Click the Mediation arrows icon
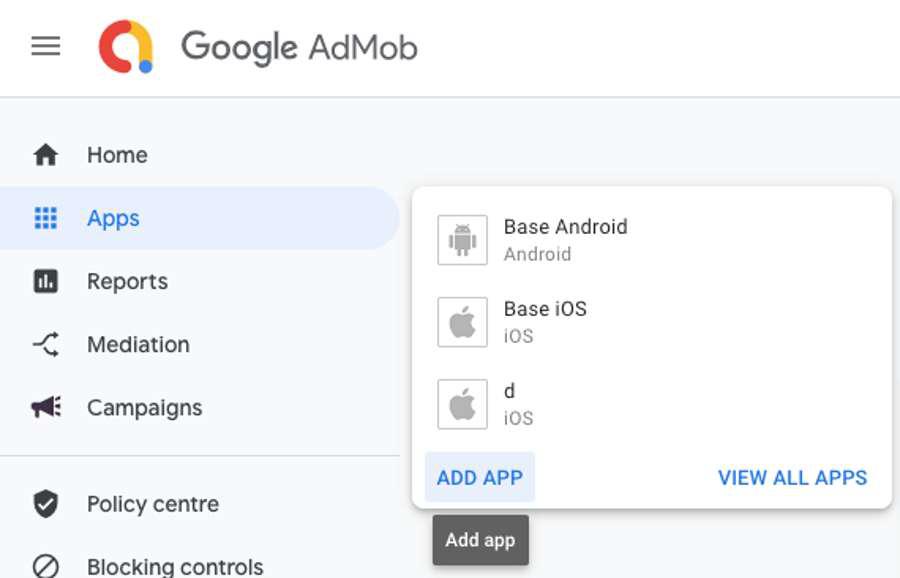Screen dimensions: 900x578 [x=46, y=345]
